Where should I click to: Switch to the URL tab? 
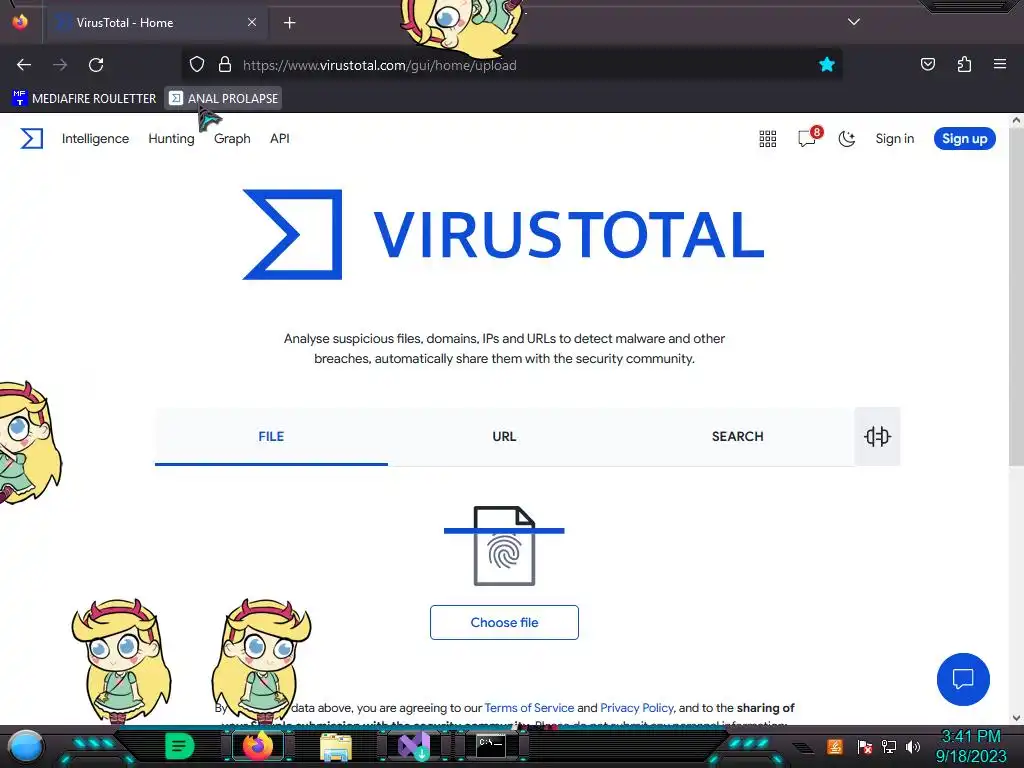coord(504,436)
